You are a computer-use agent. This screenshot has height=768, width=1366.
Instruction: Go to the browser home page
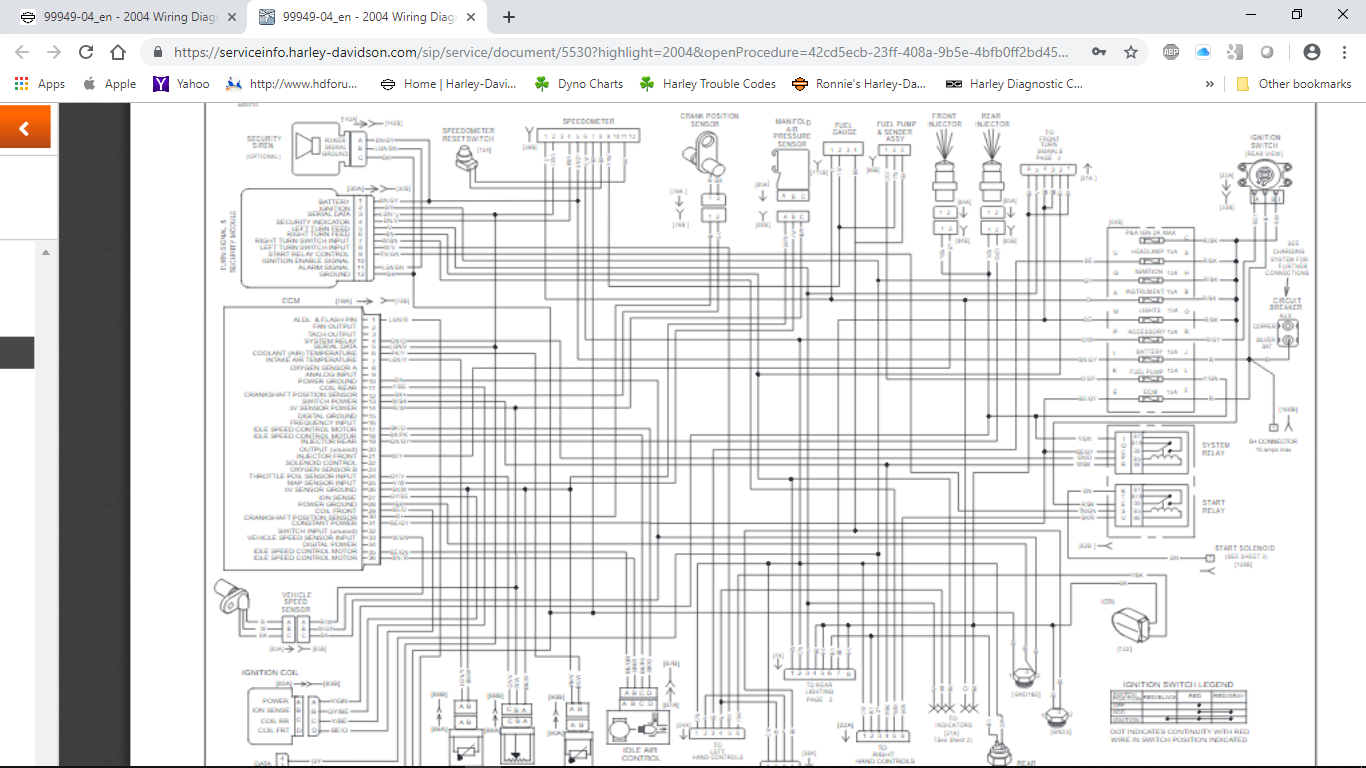click(x=118, y=52)
